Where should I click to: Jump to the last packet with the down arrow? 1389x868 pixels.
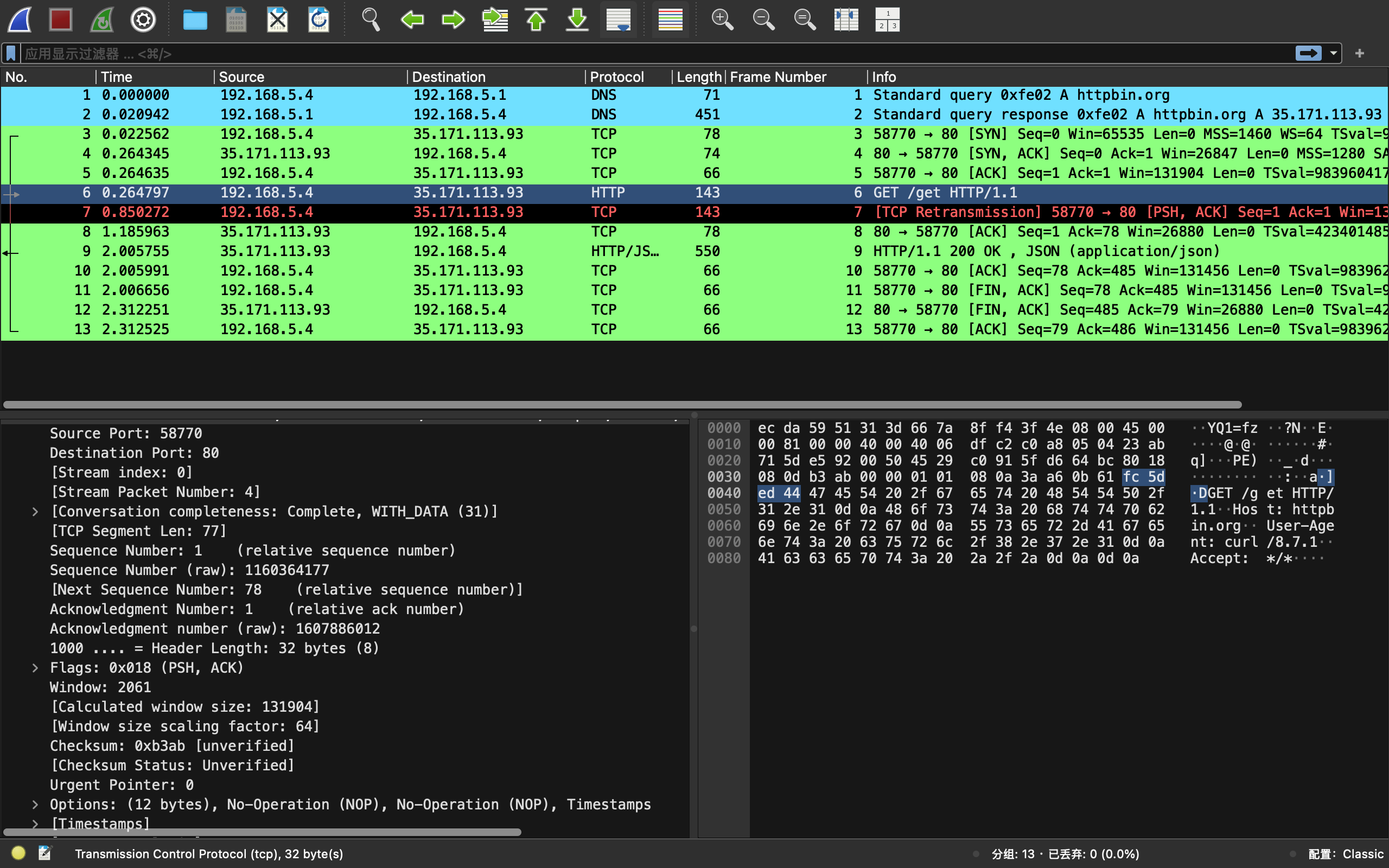(x=577, y=20)
